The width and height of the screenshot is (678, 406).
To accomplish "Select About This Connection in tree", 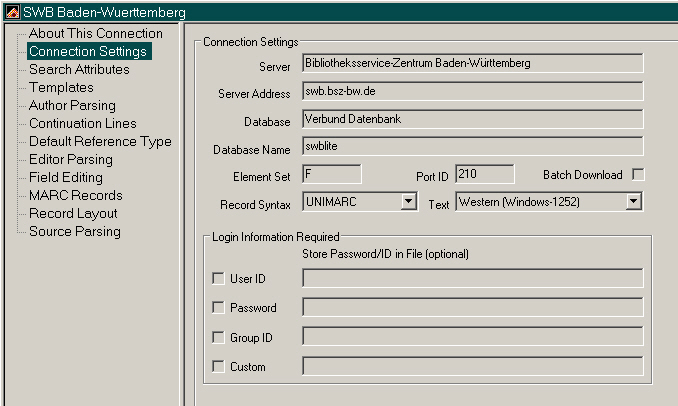I will (95, 33).
